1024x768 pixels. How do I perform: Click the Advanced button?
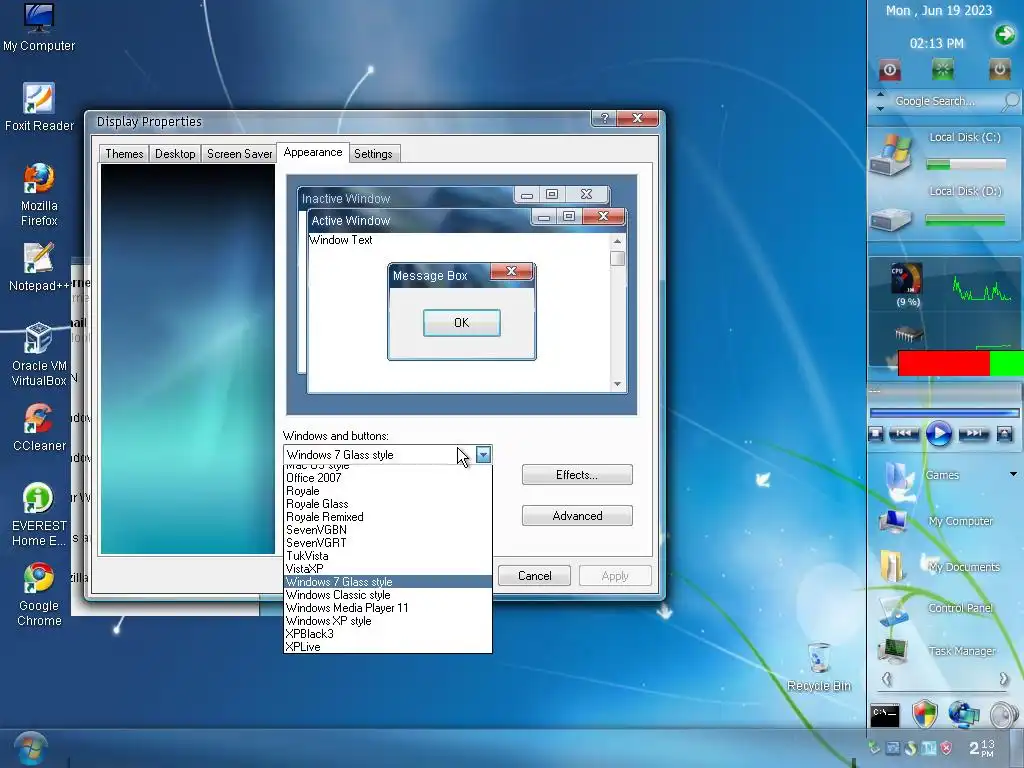[x=577, y=516]
